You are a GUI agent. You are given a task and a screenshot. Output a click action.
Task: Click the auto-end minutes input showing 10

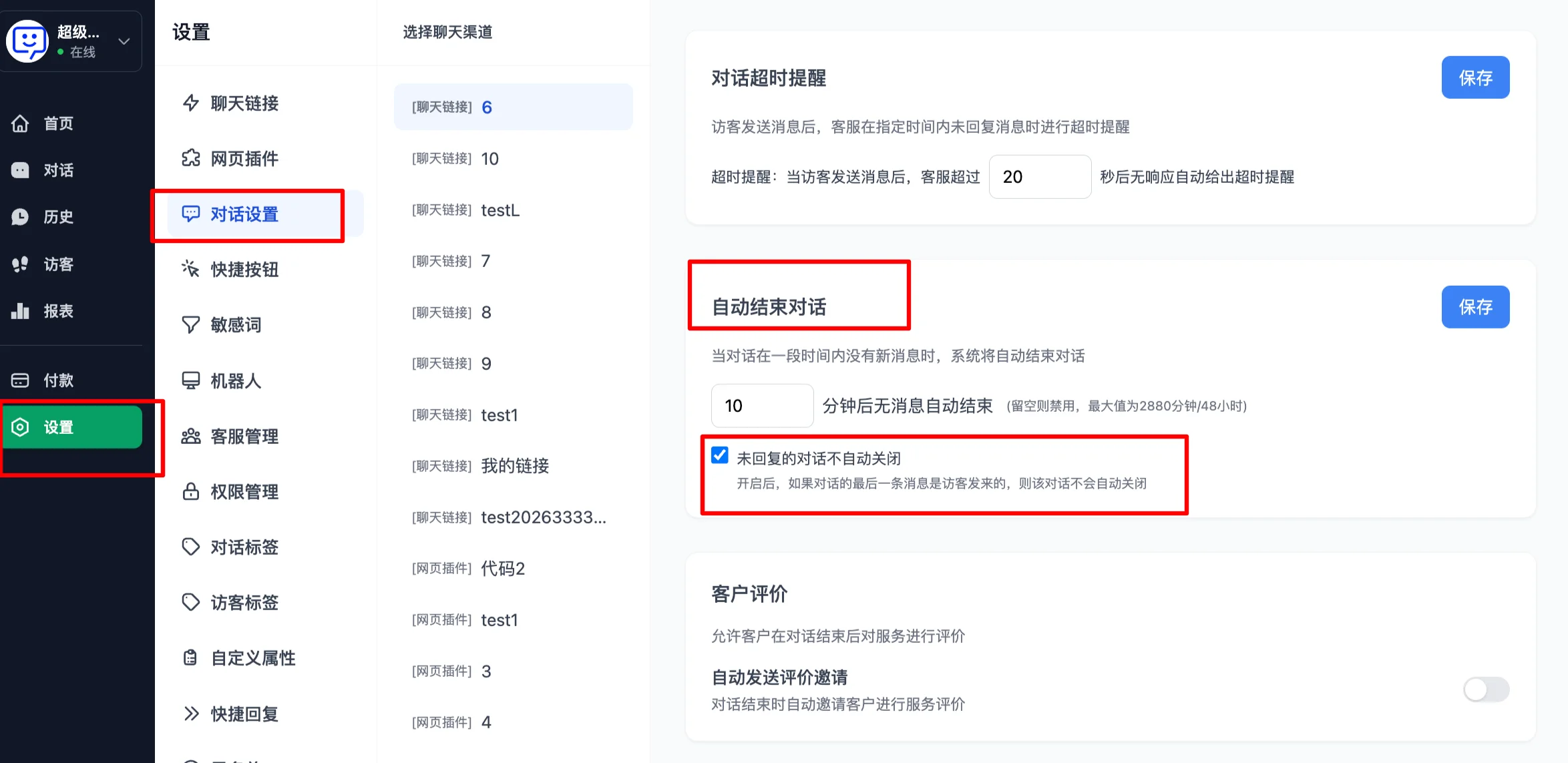click(x=762, y=405)
